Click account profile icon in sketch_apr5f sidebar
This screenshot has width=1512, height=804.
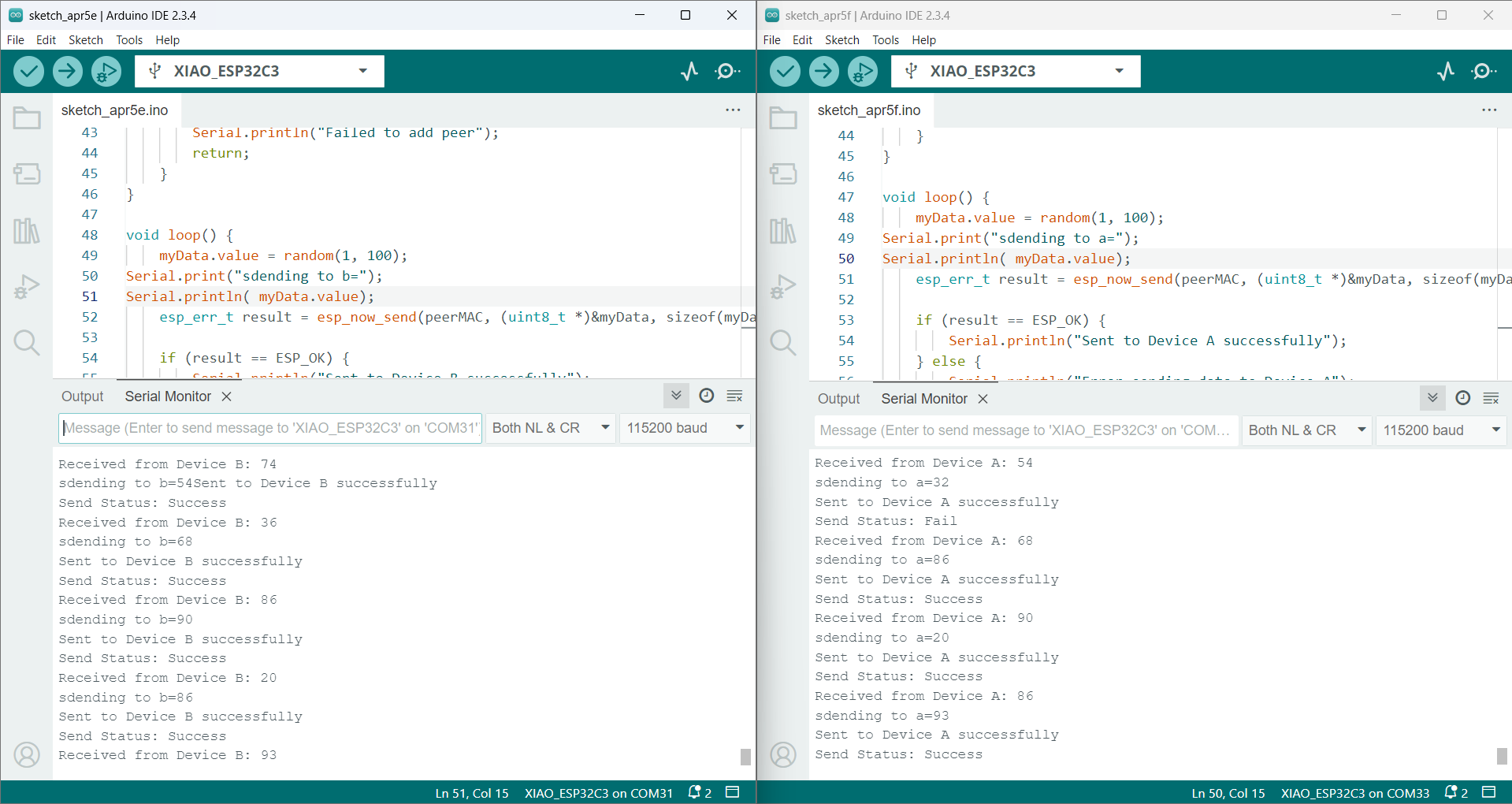783,755
